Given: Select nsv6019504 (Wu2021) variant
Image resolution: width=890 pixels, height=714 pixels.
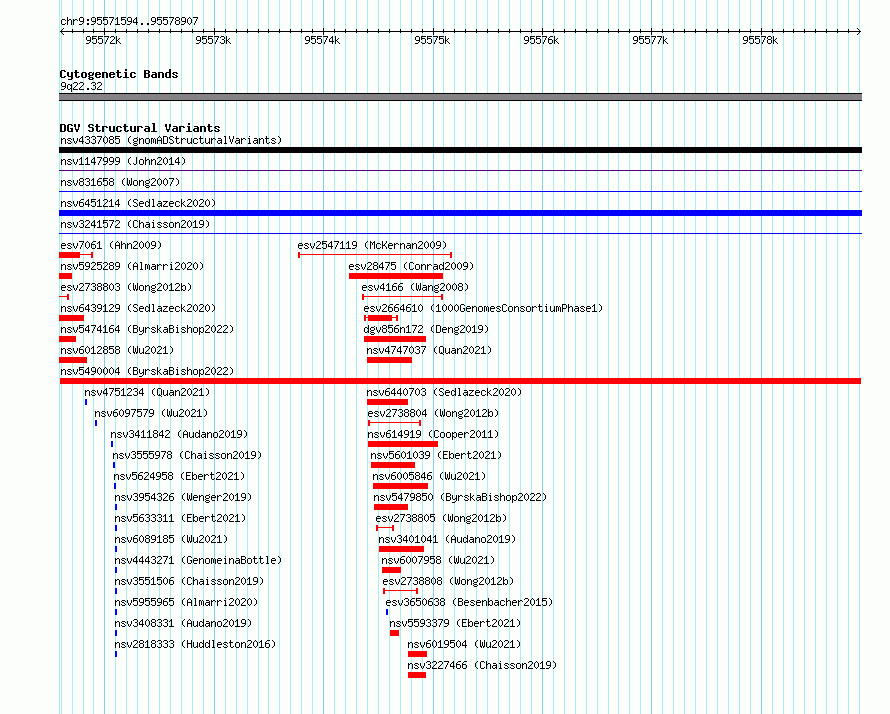Looking at the screenshot, I should point(464,644).
